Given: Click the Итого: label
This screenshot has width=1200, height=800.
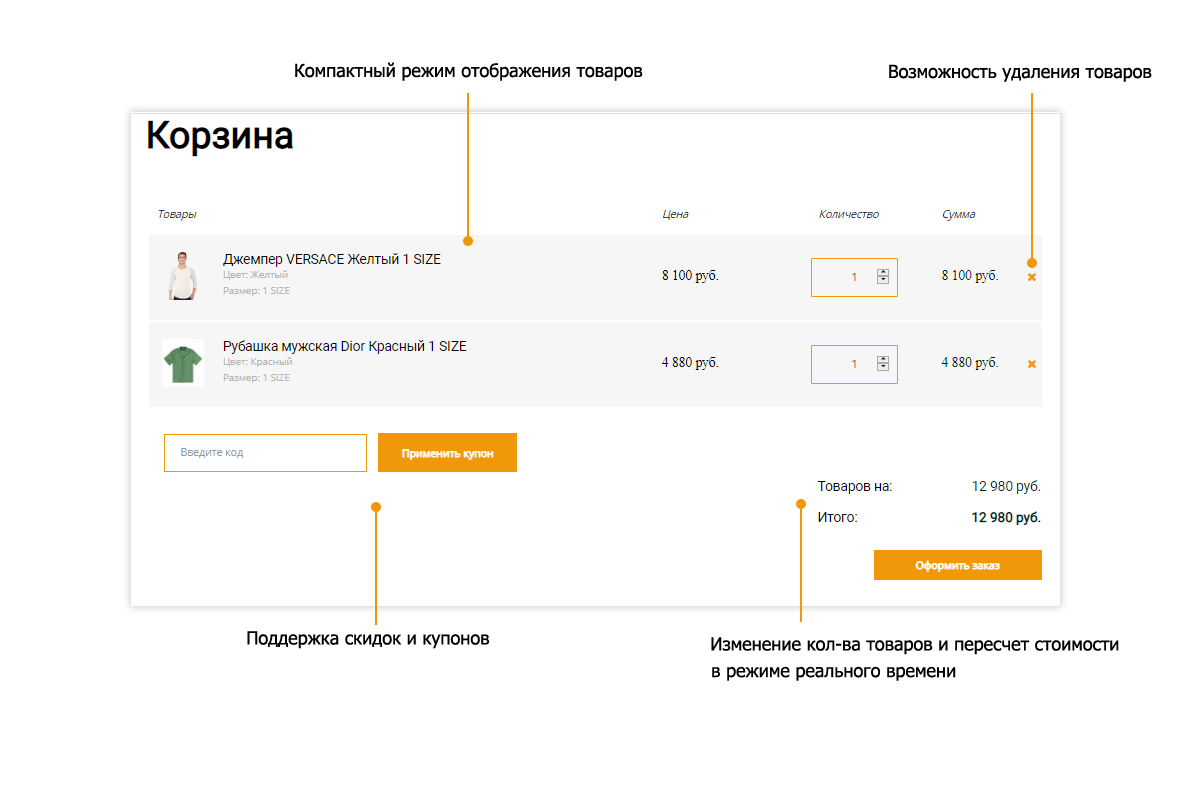Looking at the screenshot, I should point(838,518).
